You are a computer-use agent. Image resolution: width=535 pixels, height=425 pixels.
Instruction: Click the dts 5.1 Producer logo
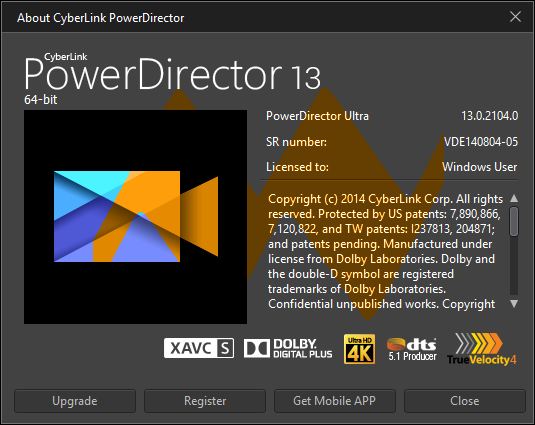pyautogui.click(x=412, y=350)
